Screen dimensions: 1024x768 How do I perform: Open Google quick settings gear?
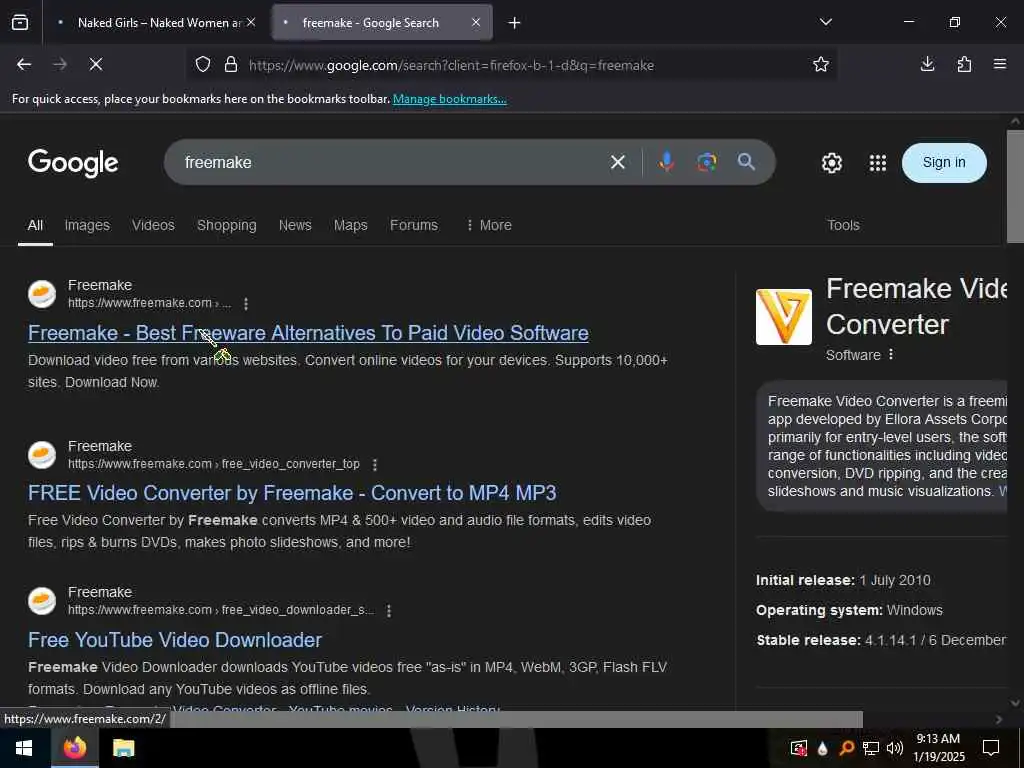(831, 163)
